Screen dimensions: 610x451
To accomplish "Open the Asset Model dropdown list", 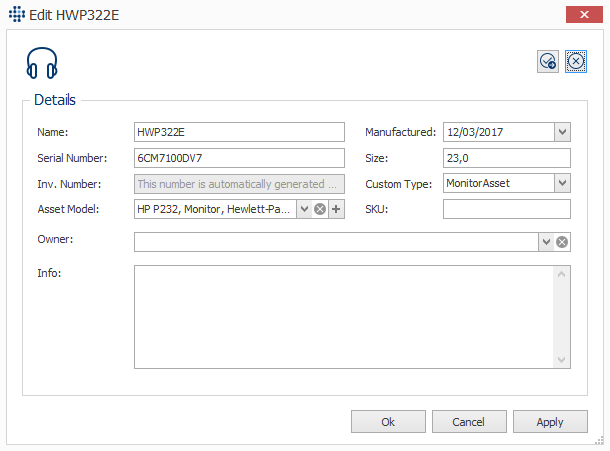I will pos(305,209).
